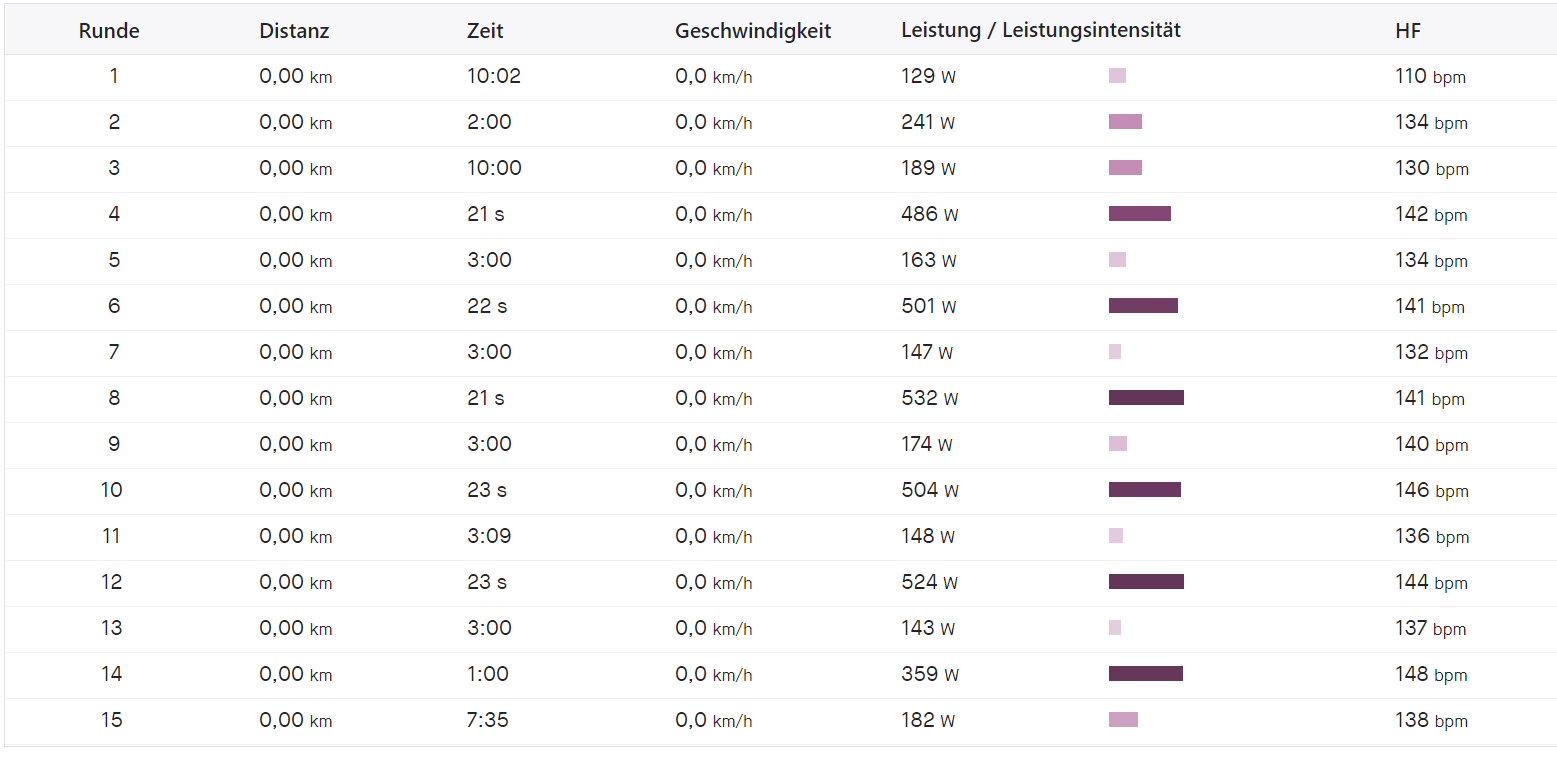
Task: Click the Distanz column header
Action: coord(294,31)
